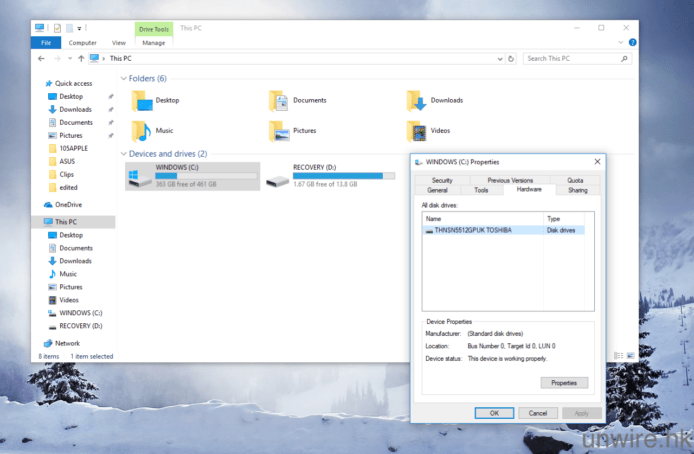Open the File ribbon menu
Image resolution: width=694 pixels, height=454 pixels.
pyautogui.click(x=45, y=43)
